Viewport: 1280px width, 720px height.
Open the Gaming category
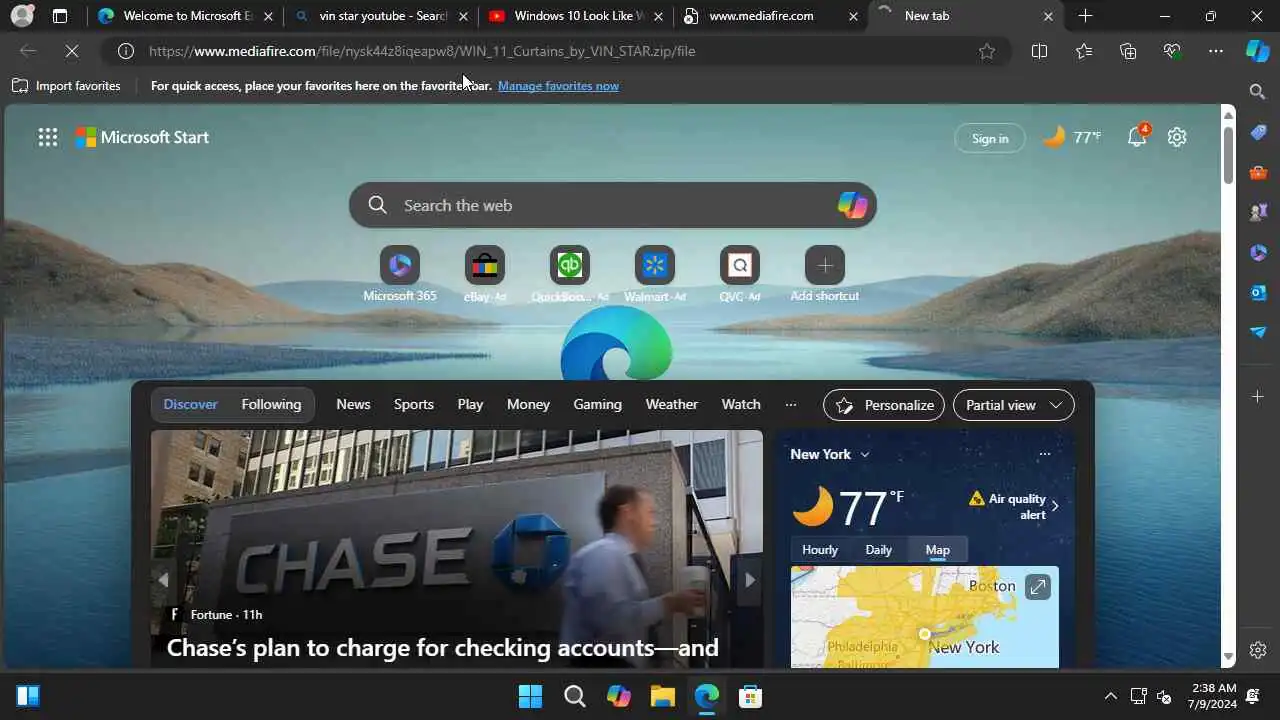(597, 404)
